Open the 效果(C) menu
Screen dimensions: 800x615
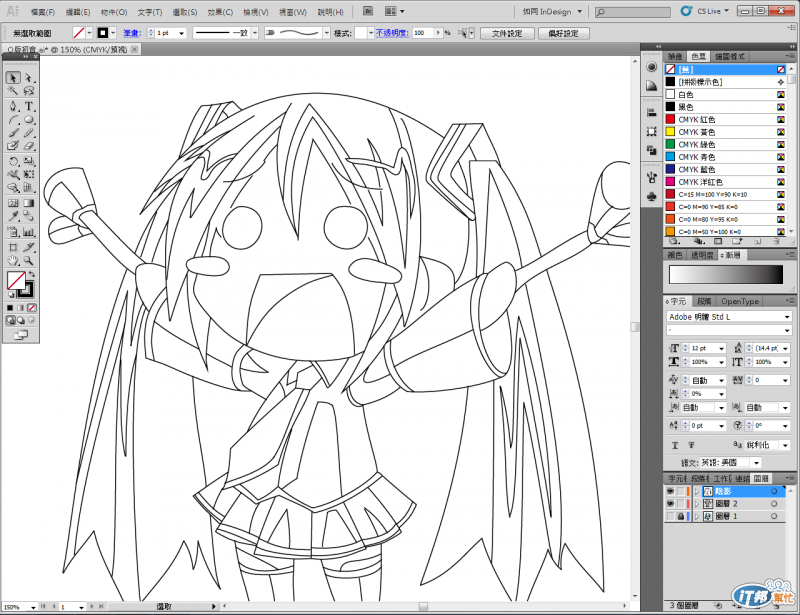(x=220, y=12)
